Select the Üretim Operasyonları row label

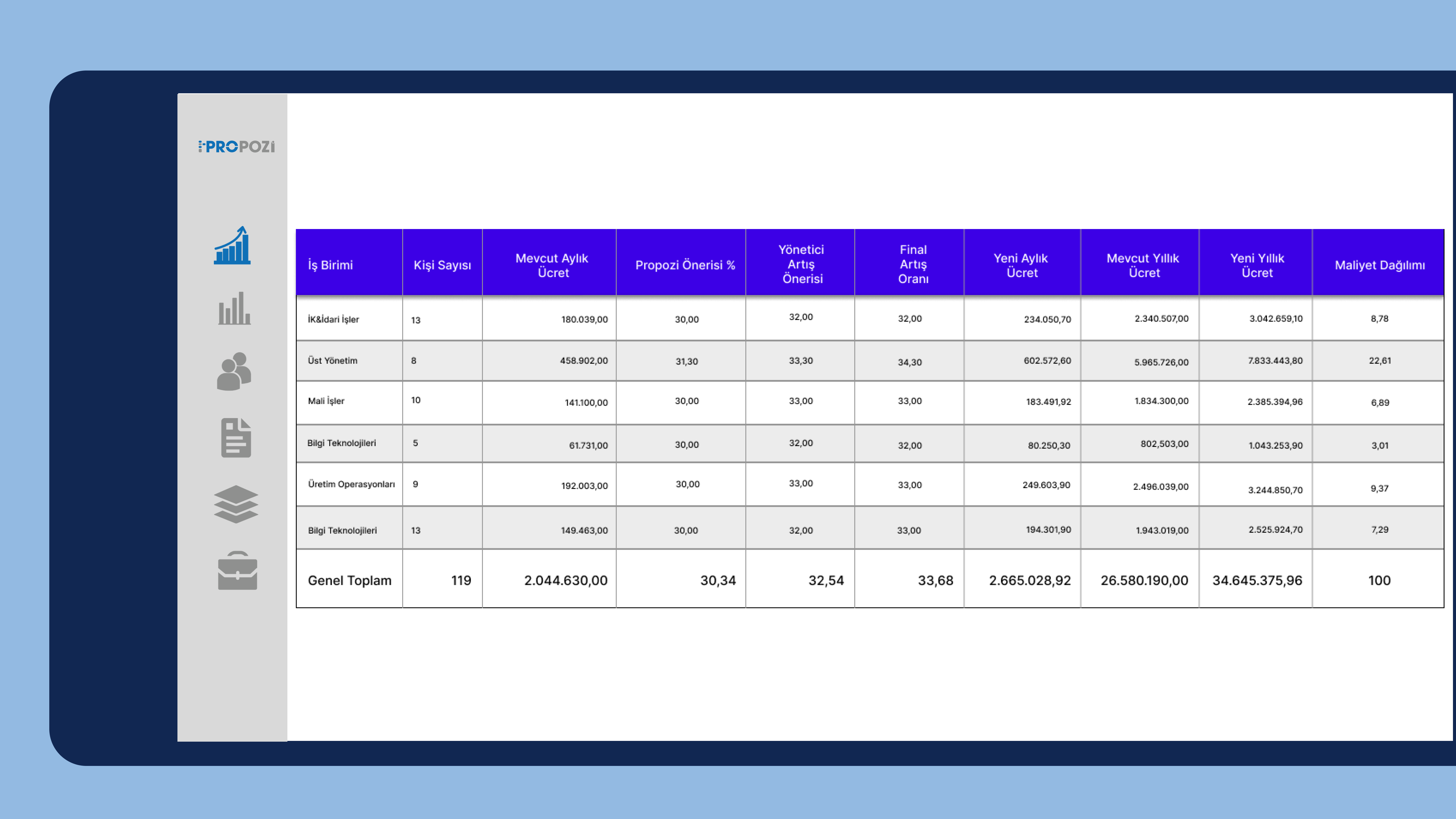[x=351, y=484]
